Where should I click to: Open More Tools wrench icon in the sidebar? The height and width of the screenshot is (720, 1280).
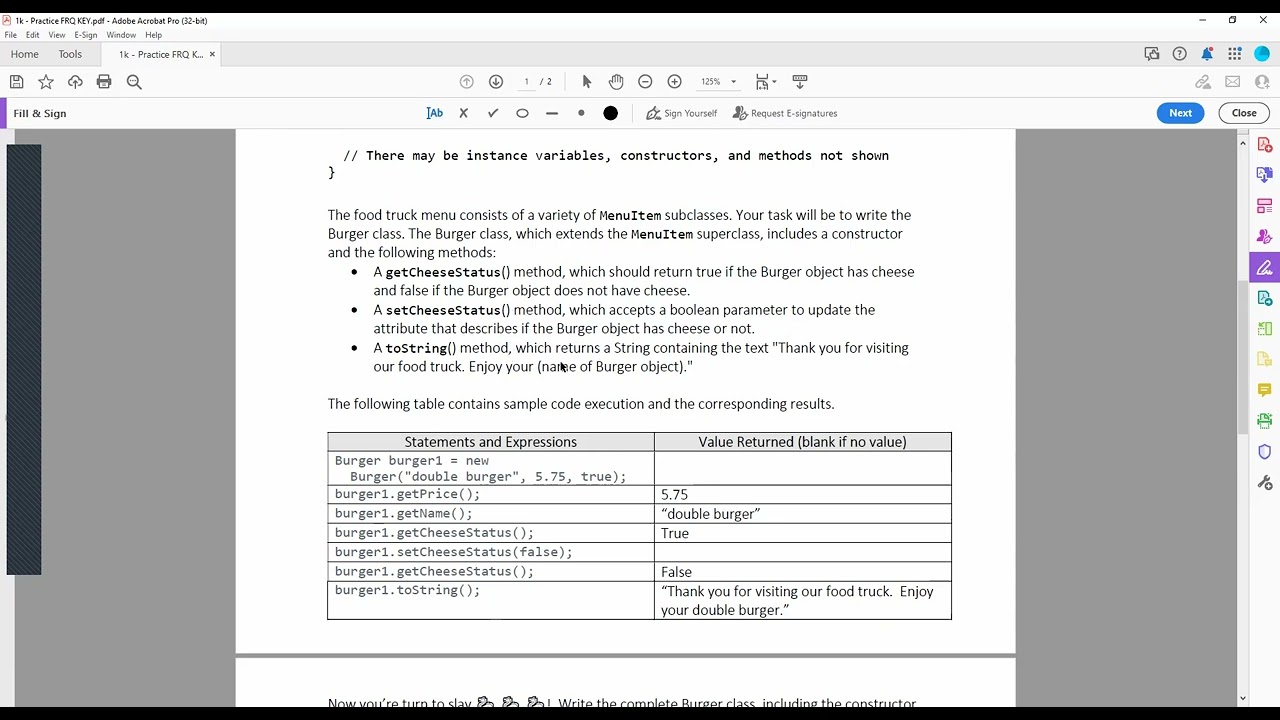click(x=1265, y=483)
